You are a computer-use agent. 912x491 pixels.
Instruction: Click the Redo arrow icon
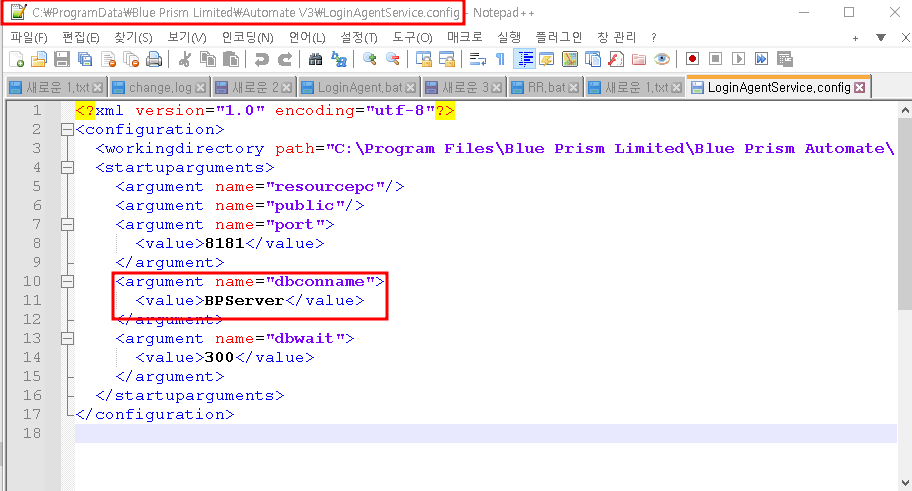[x=285, y=59]
